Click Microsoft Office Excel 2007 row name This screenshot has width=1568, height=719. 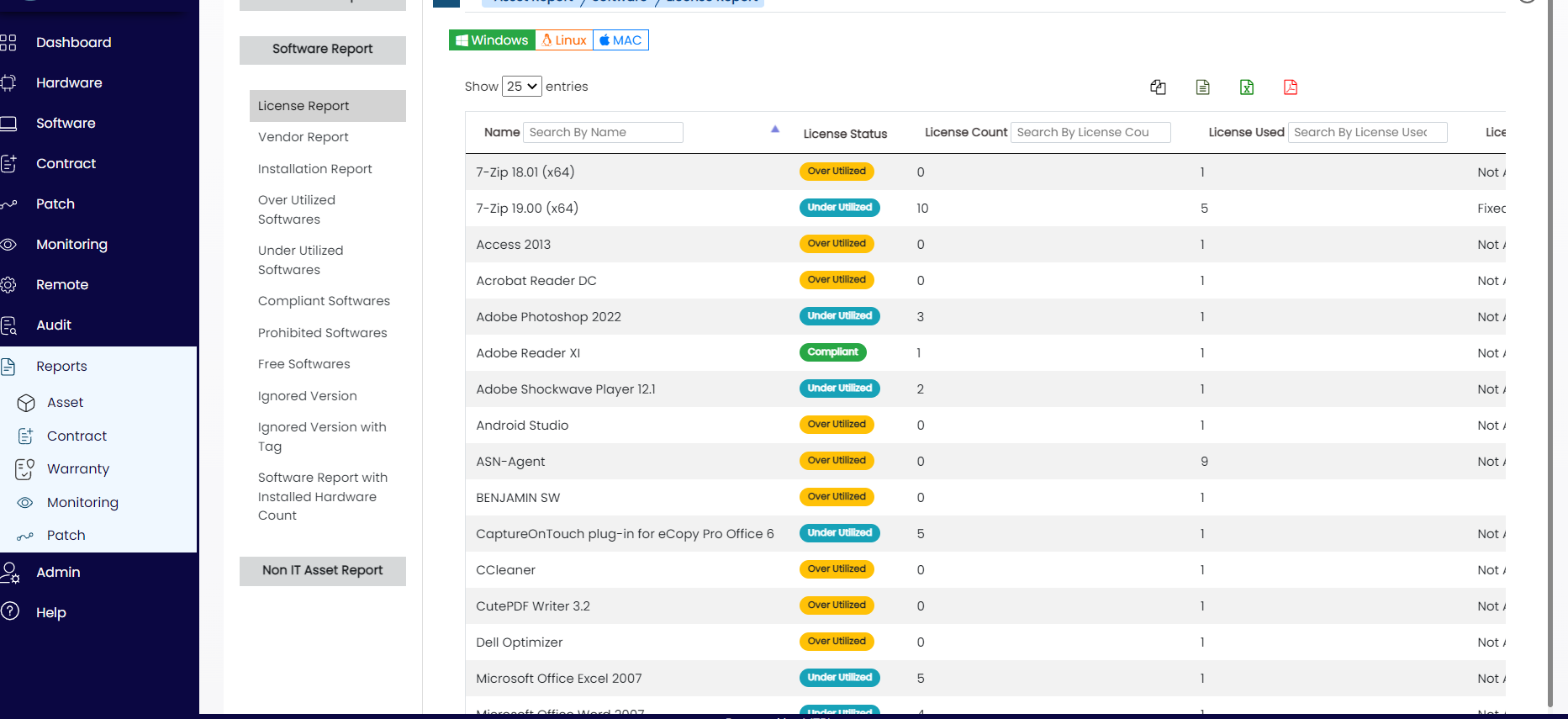558,679
